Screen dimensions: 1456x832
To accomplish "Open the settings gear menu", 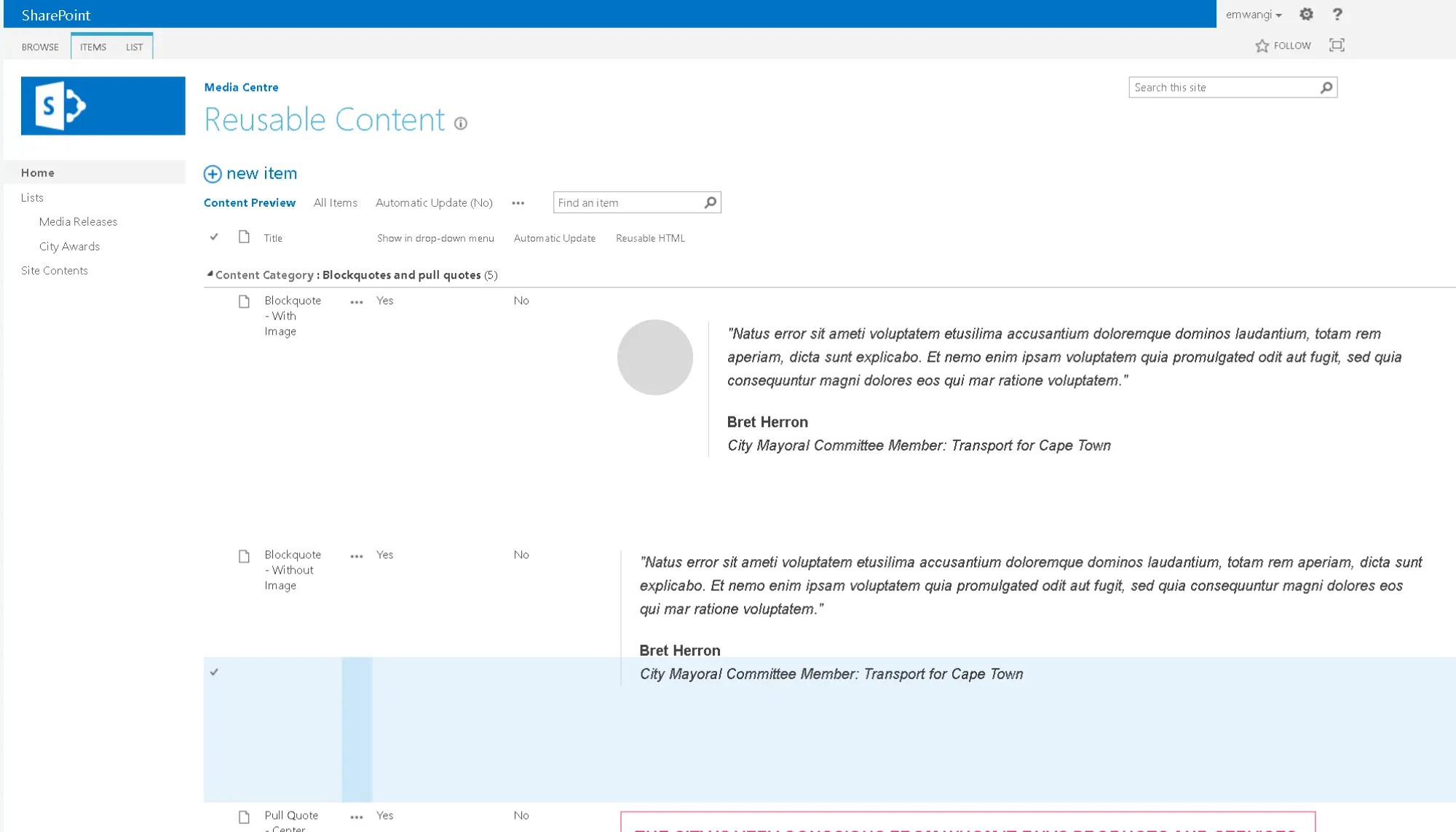I will (x=1306, y=14).
